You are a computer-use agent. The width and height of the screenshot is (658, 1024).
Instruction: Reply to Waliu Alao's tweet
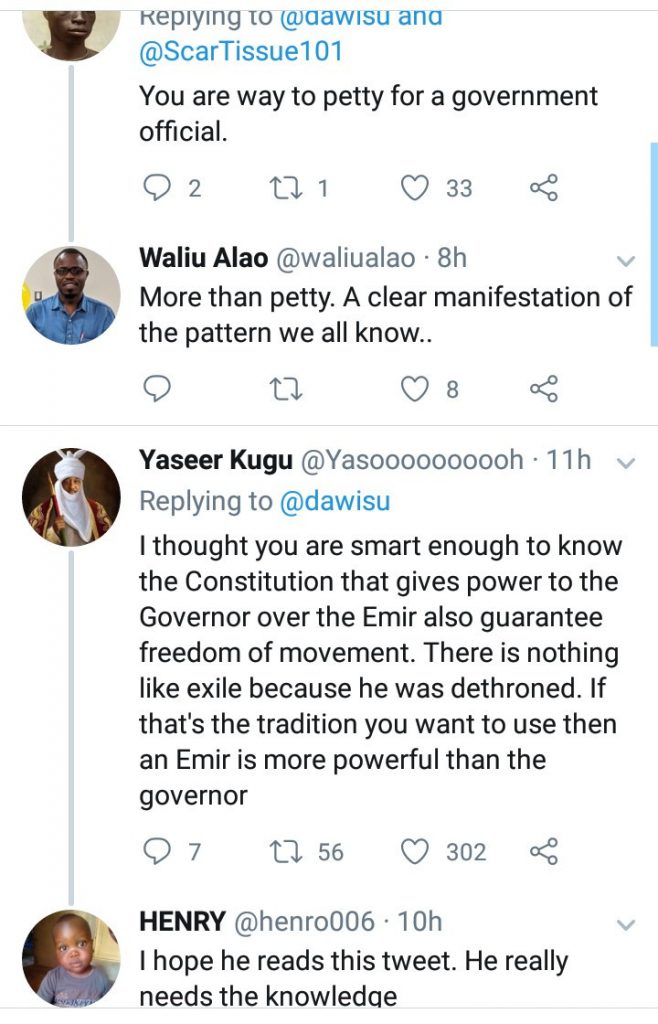tap(155, 388)
